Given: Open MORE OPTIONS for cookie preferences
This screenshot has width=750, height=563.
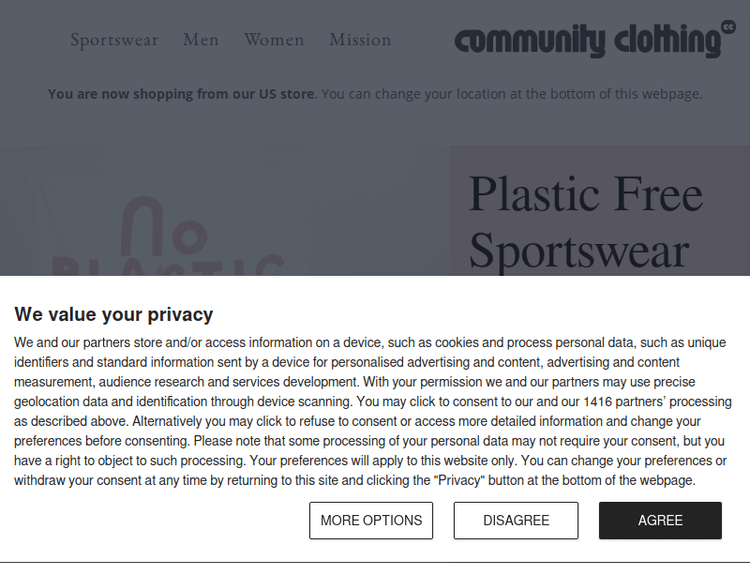Looking at the screenshot, I should pyautogui.click(x=371, y=520).
